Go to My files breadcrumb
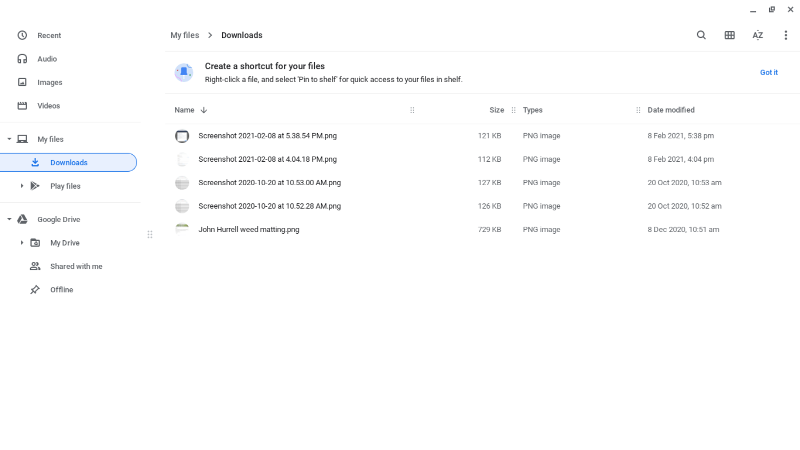The width and height of the screenshot is (800, 450). pos(185,35)
